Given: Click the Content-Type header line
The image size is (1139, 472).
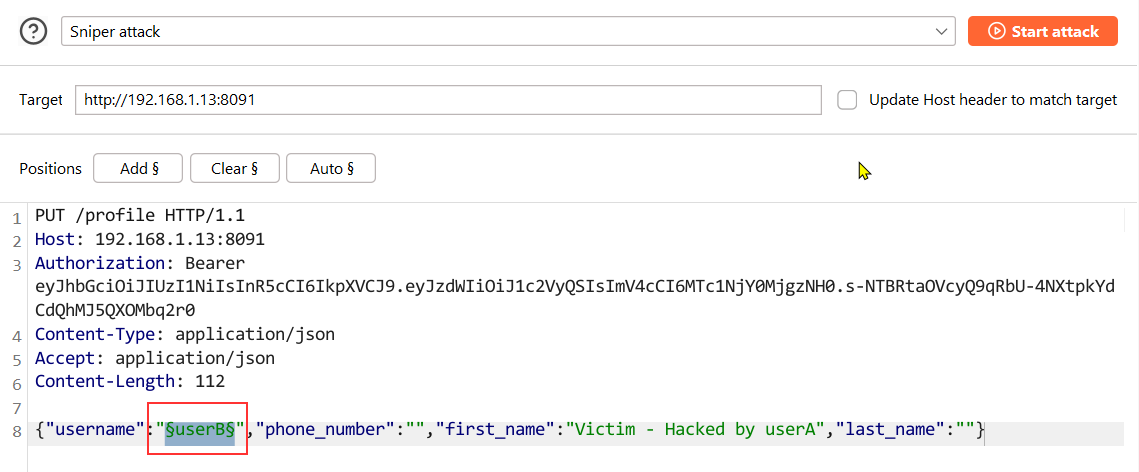Looking at the screenshot, I should [x=185, y=334].
